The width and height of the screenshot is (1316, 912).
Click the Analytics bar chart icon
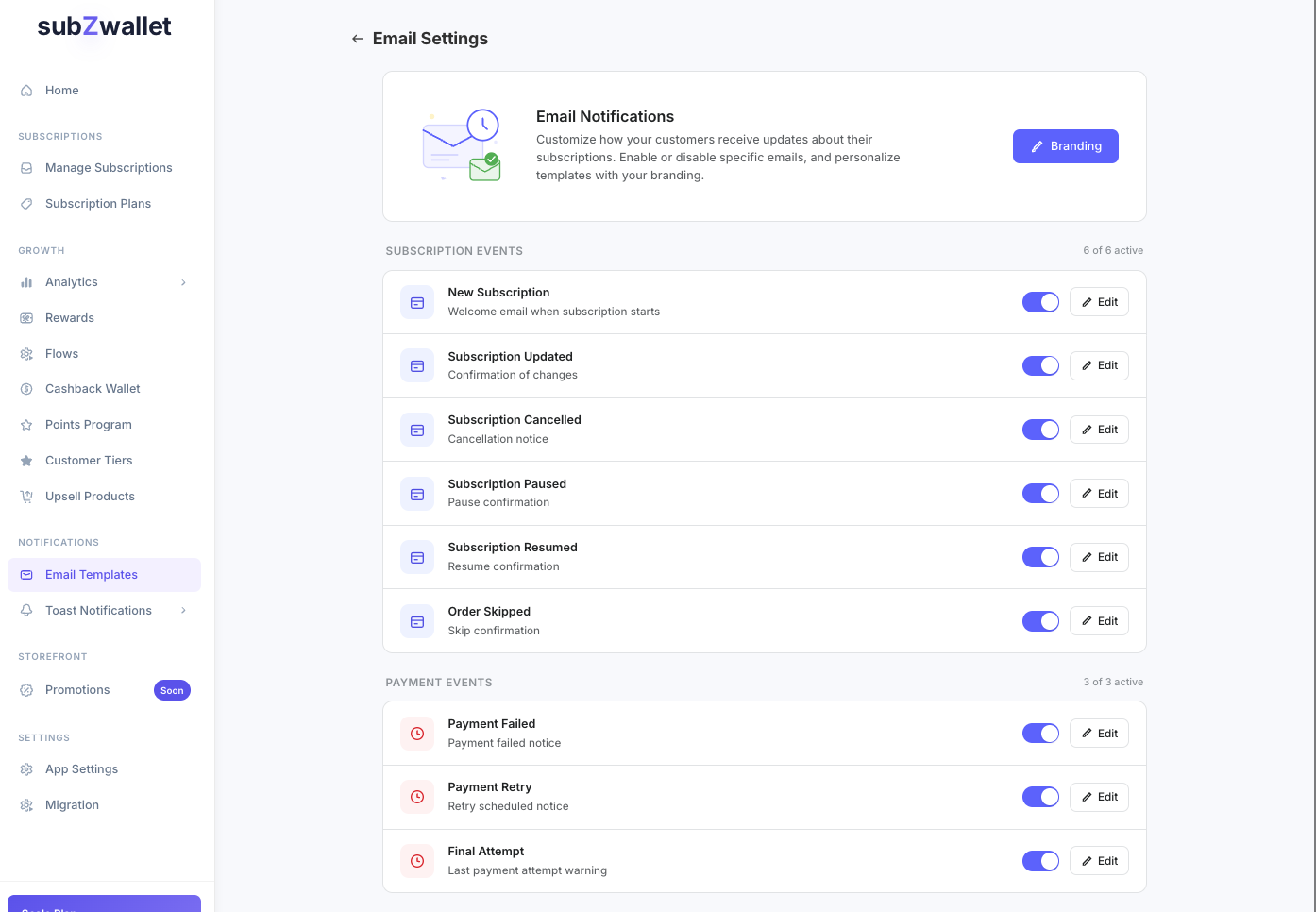point(26,282)
